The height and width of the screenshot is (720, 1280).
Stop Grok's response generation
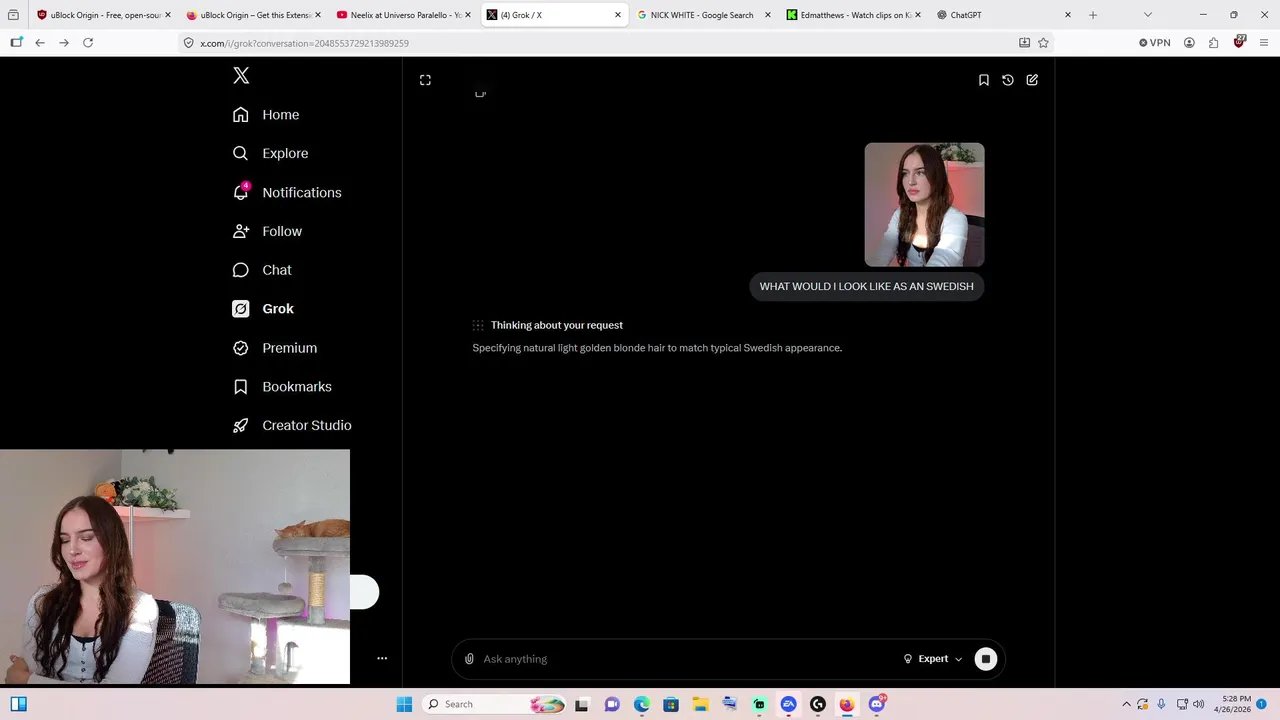986,659
